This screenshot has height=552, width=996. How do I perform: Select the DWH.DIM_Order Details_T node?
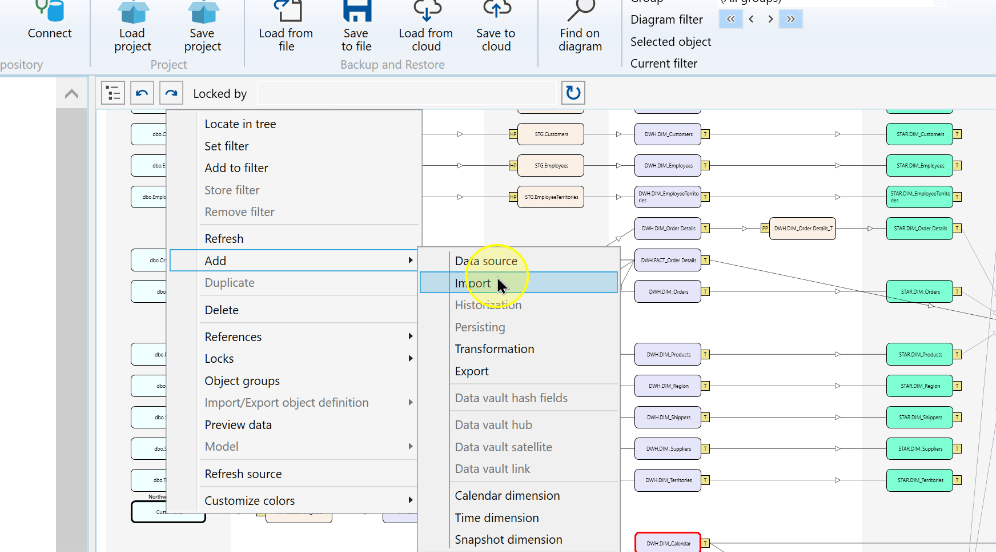[802, 228]
